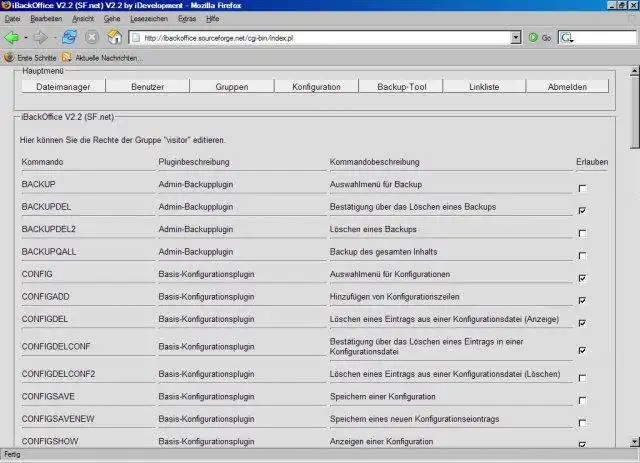Allow the BACKUPDEL2 command
The height and width of the screenshot is (463, 640).
pyautogui.click(x=582, y=233)
